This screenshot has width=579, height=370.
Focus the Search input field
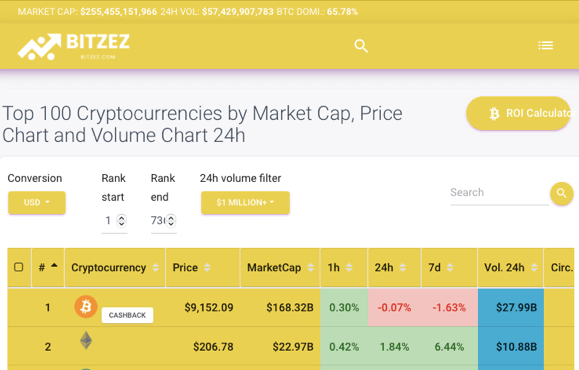pos(499,193)
